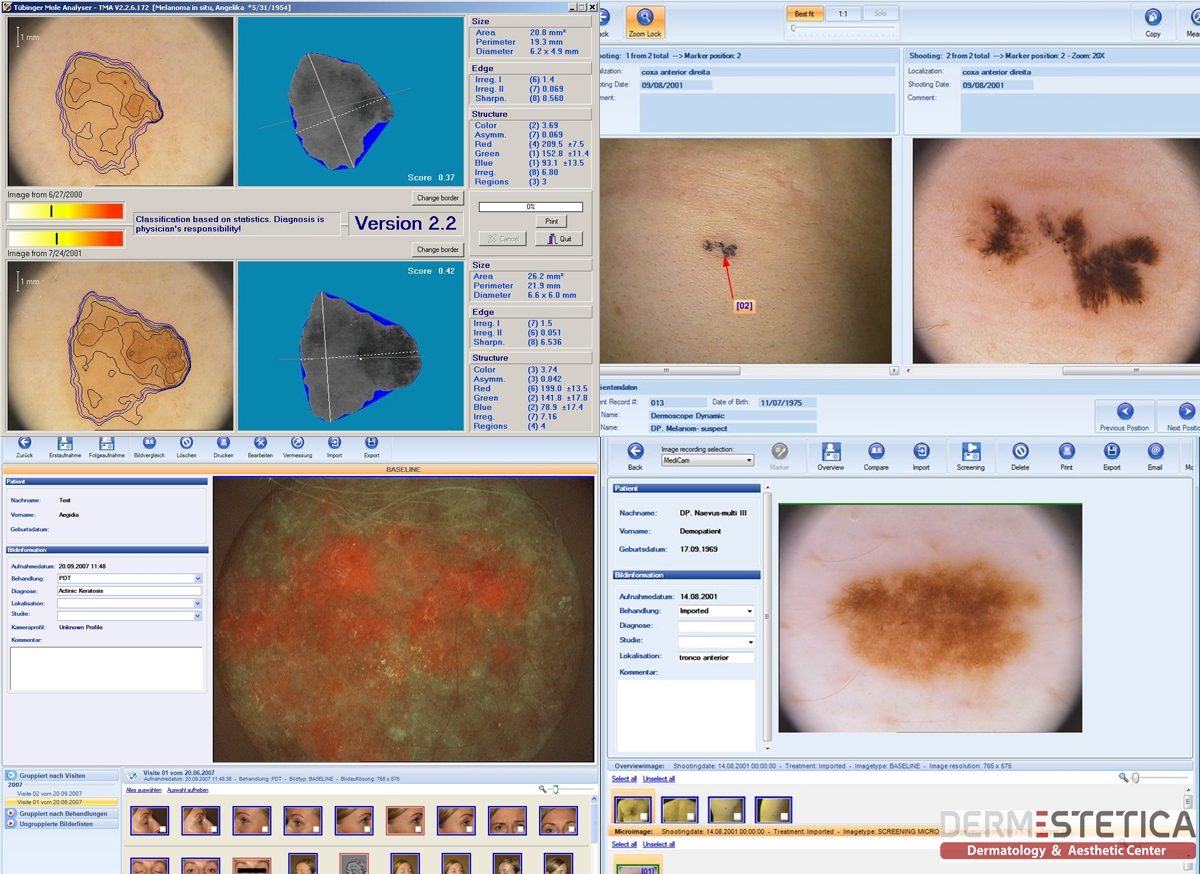
Task: Open the Lokalisation dropdown under Actinic Keratosis
Action: point(197,604)
